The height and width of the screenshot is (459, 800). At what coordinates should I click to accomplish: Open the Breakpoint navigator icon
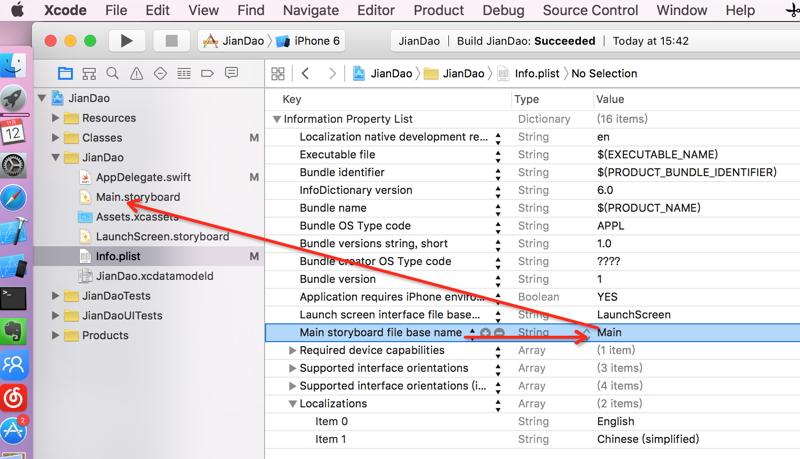pyautogui.click(x=207, y=73)
